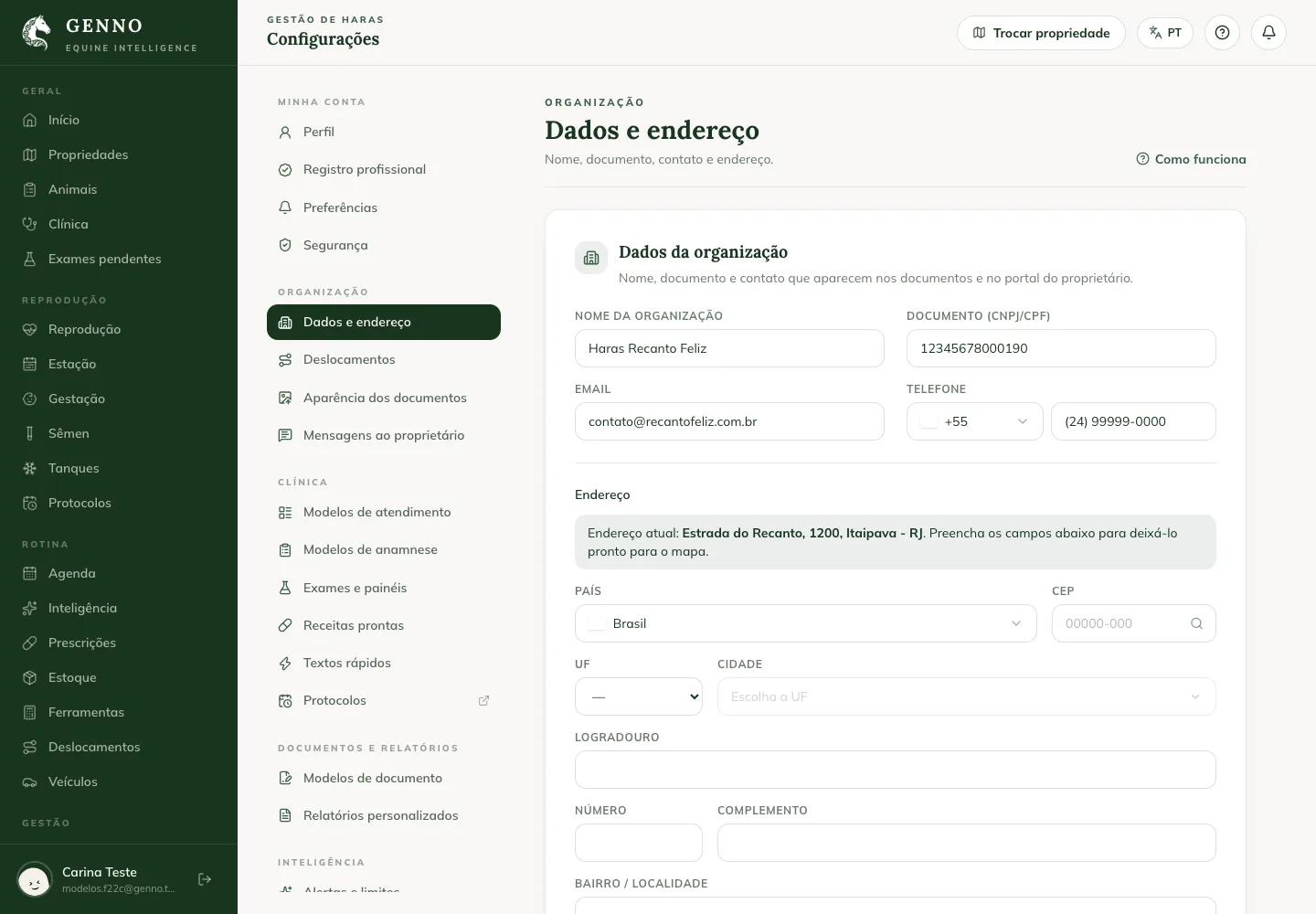The width and height of the screenshot is (1316, 914).
Task: Open Reprodução in the main sidebar
Action: (x=119, y=329)
